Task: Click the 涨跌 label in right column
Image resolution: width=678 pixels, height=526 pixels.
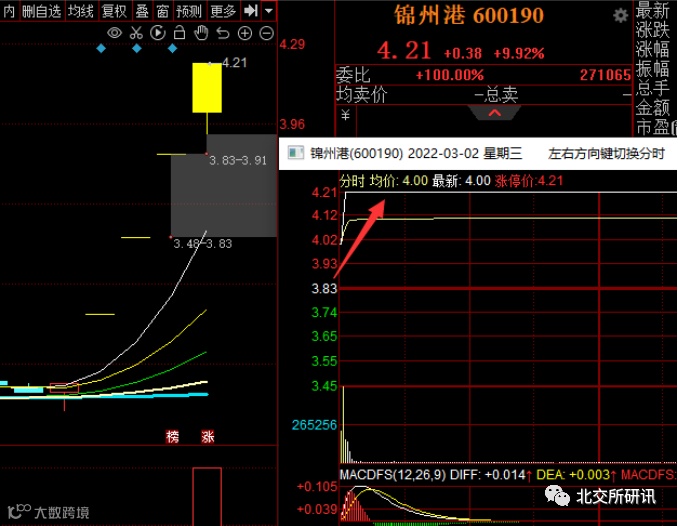Action: tap(652, 29)
